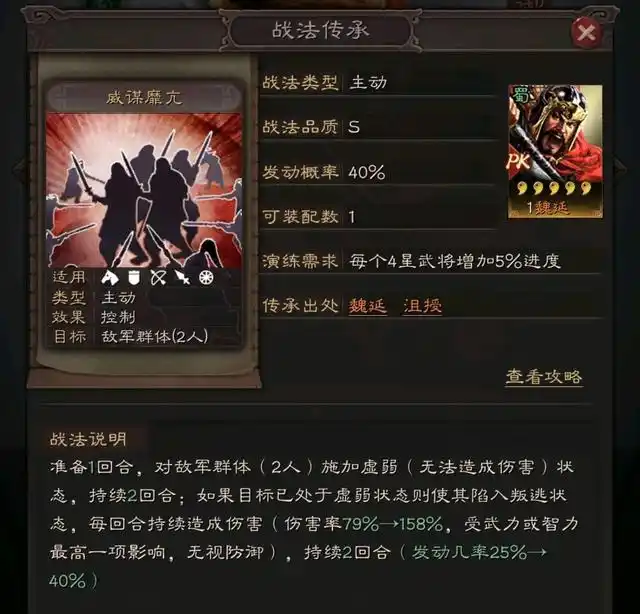Open the 沮授 inheritance source link
Viewport: 640px width, 614px height.
click(422, 306)
